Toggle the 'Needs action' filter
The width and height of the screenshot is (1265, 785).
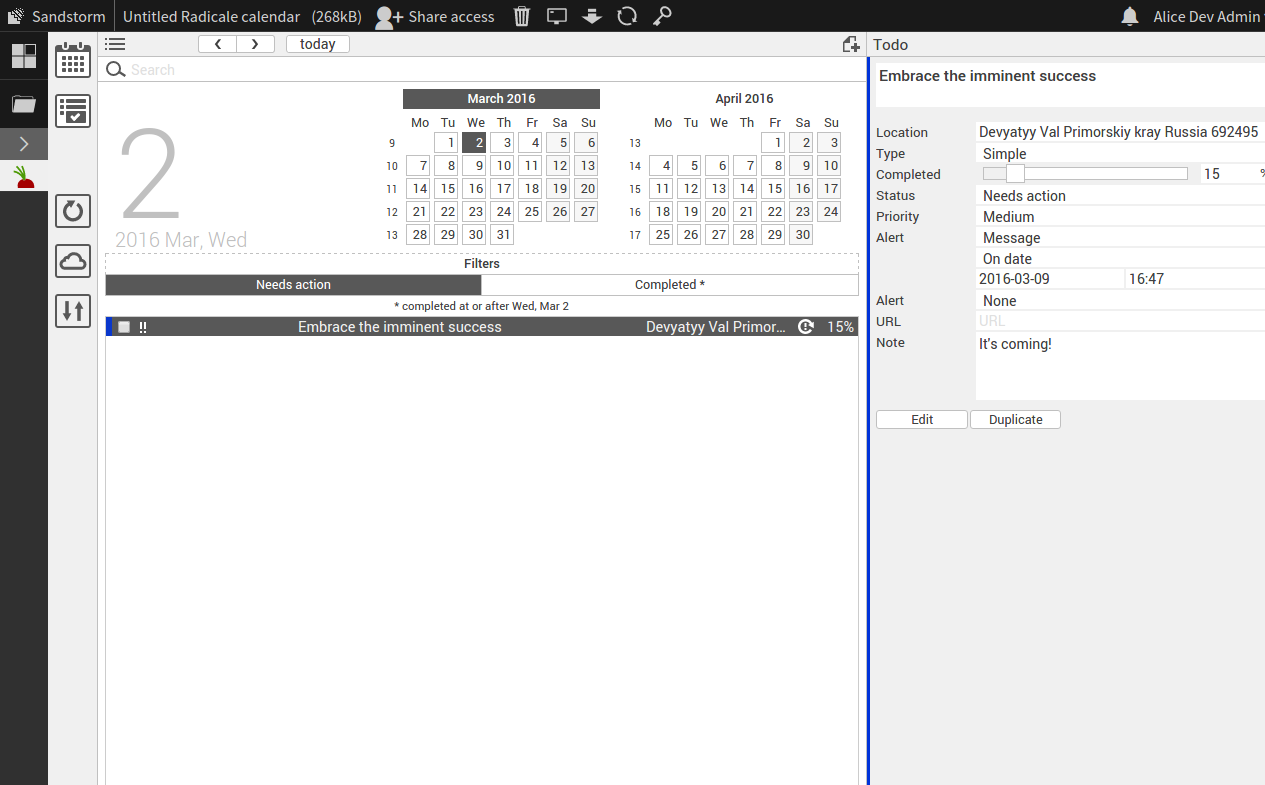tap(293, 285)
